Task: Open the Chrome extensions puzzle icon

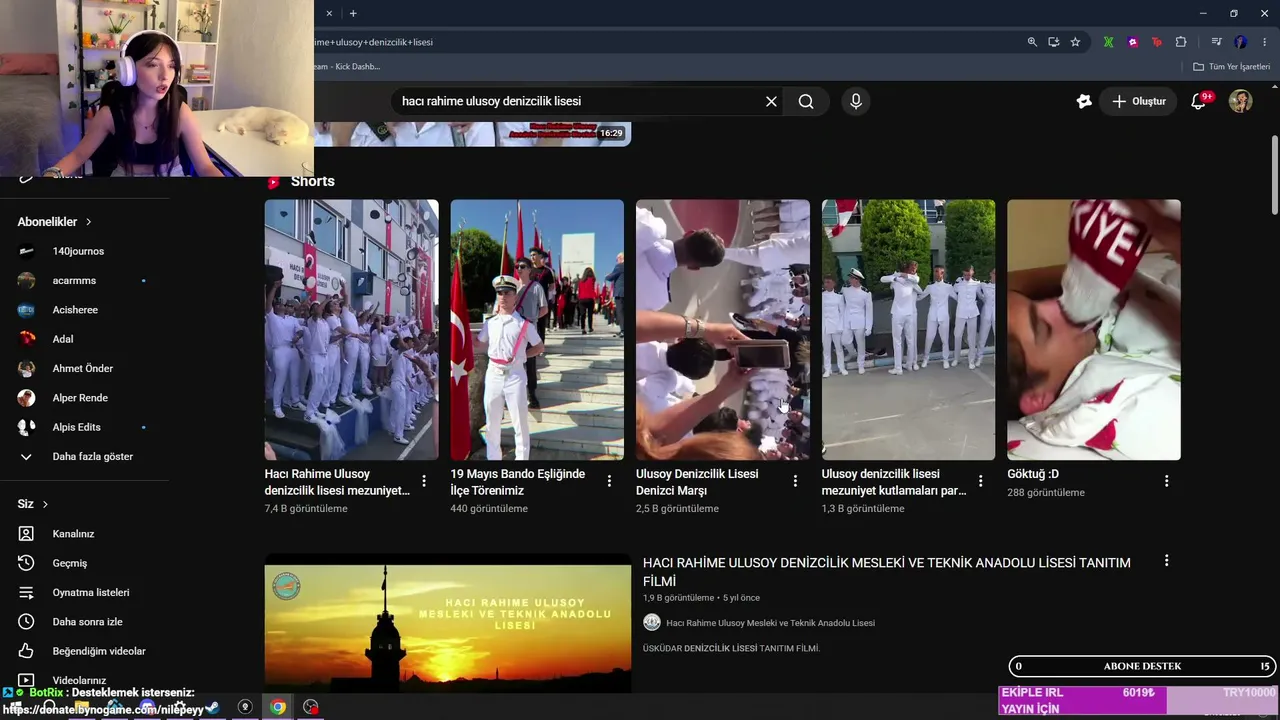Action: pos(1181,42)
